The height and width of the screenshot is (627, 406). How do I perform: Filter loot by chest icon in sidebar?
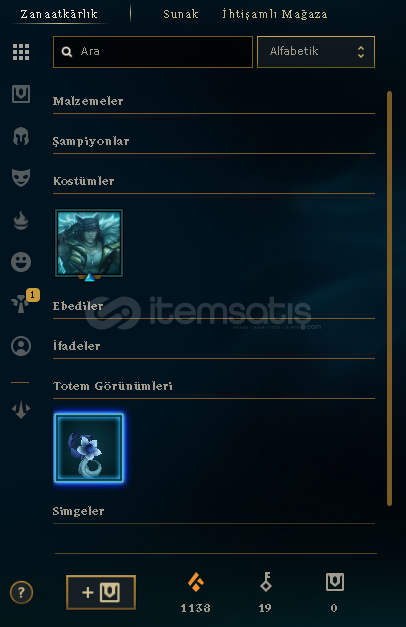click(x=21, y=94)
